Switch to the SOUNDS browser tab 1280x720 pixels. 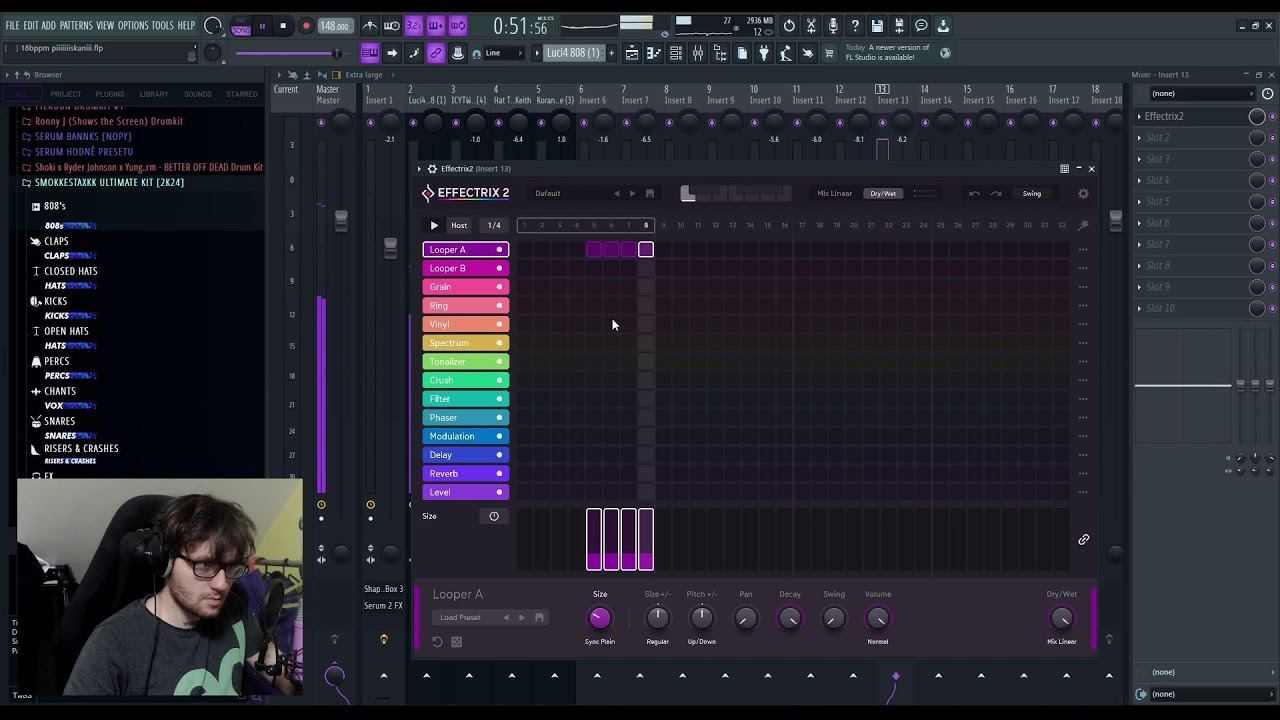tap(197, 94)
